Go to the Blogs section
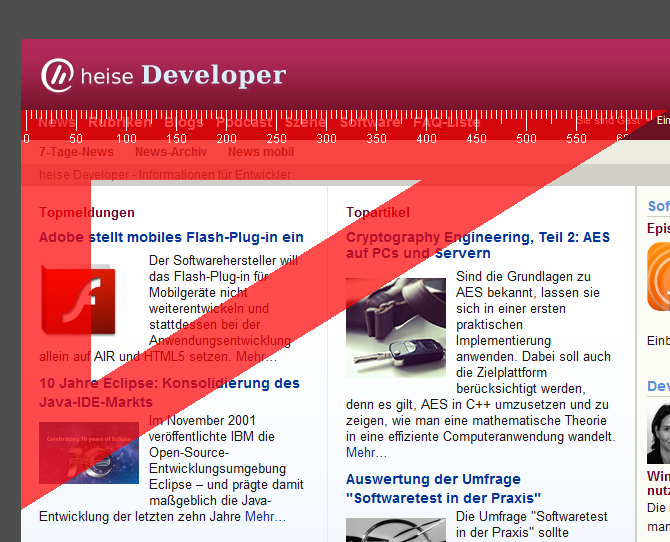 tap(184, 122)
